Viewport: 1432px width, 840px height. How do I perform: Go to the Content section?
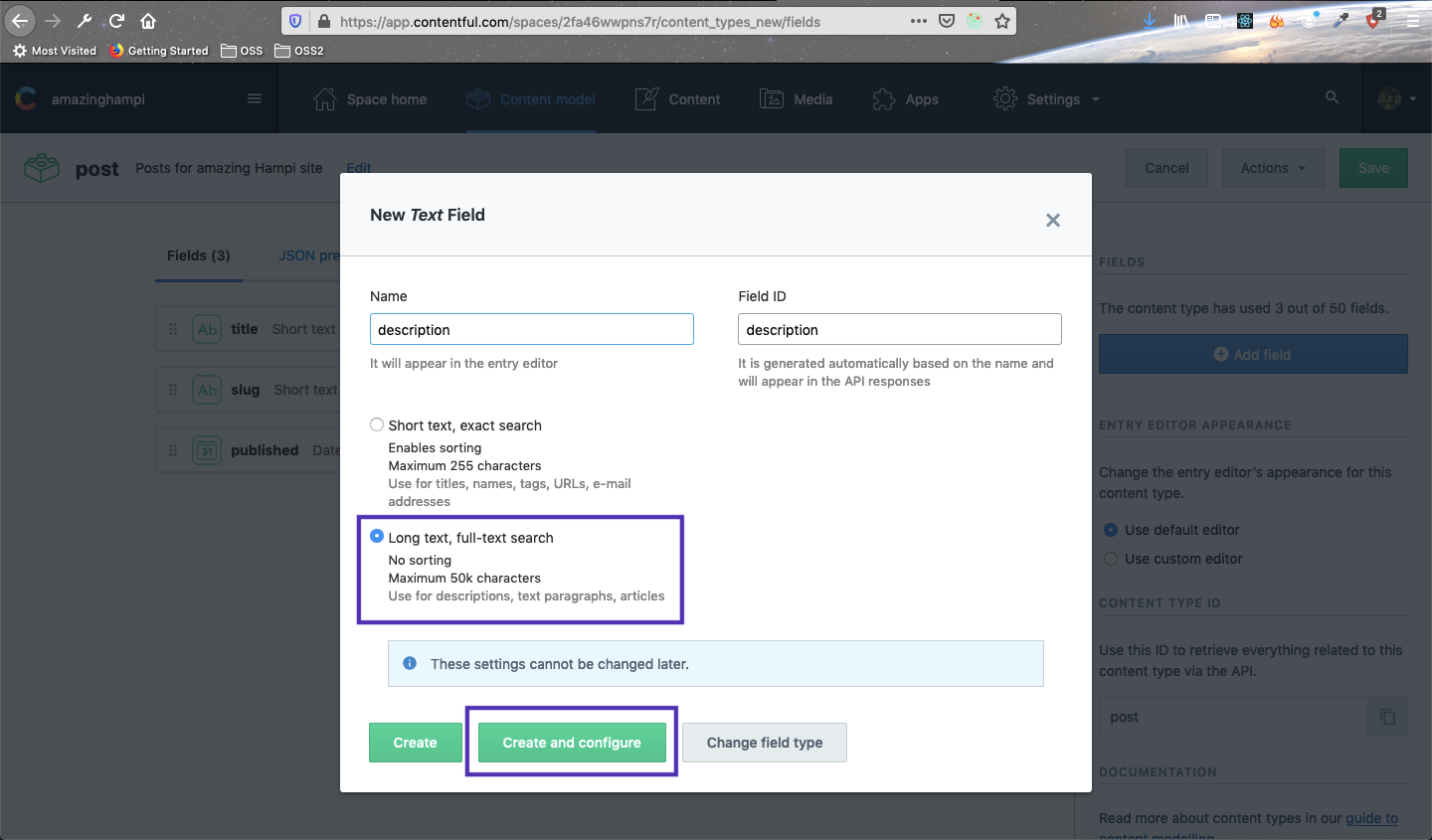(x=677, y=99)
